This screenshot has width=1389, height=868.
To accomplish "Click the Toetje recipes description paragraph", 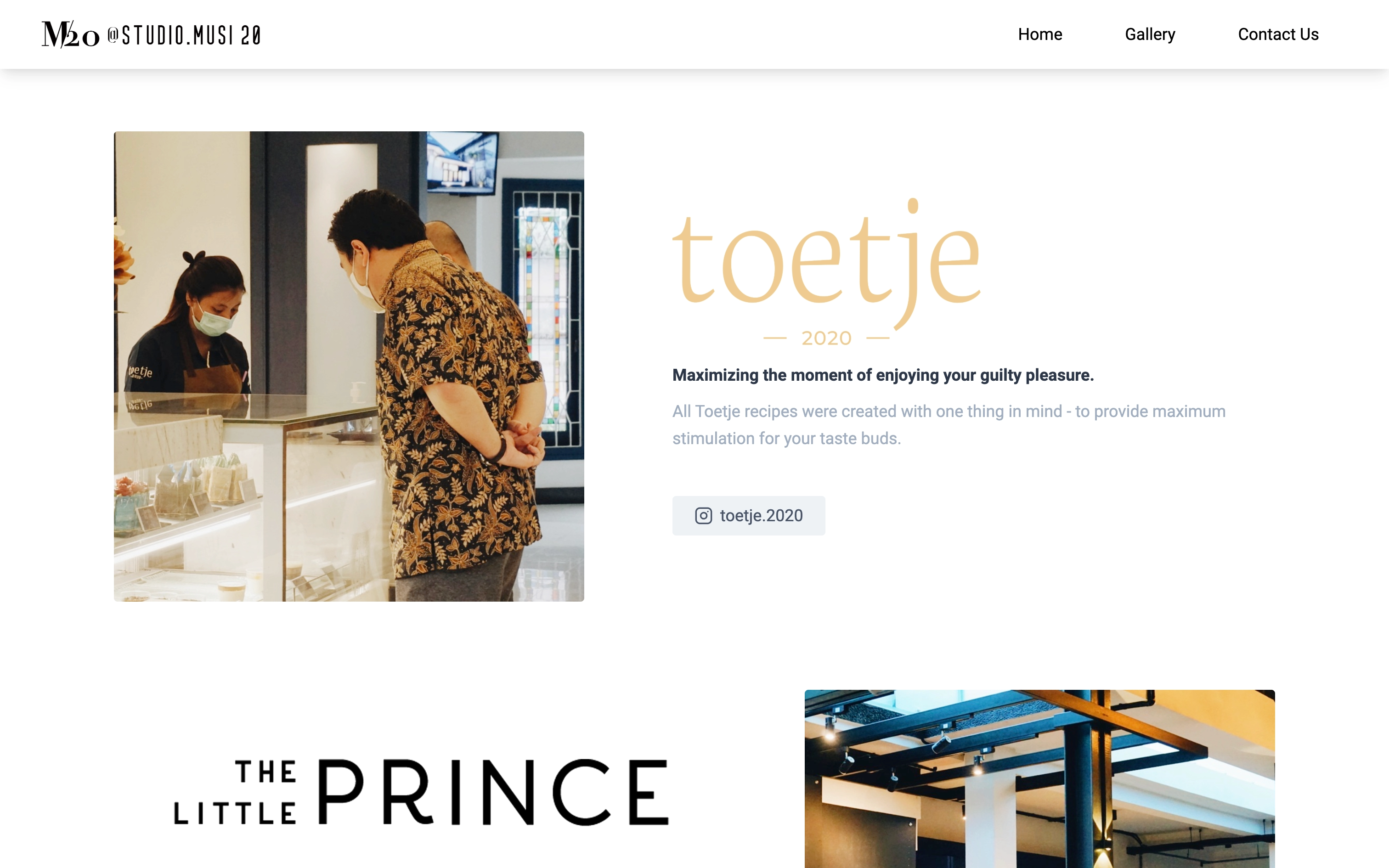I will [x=948, y=425].
